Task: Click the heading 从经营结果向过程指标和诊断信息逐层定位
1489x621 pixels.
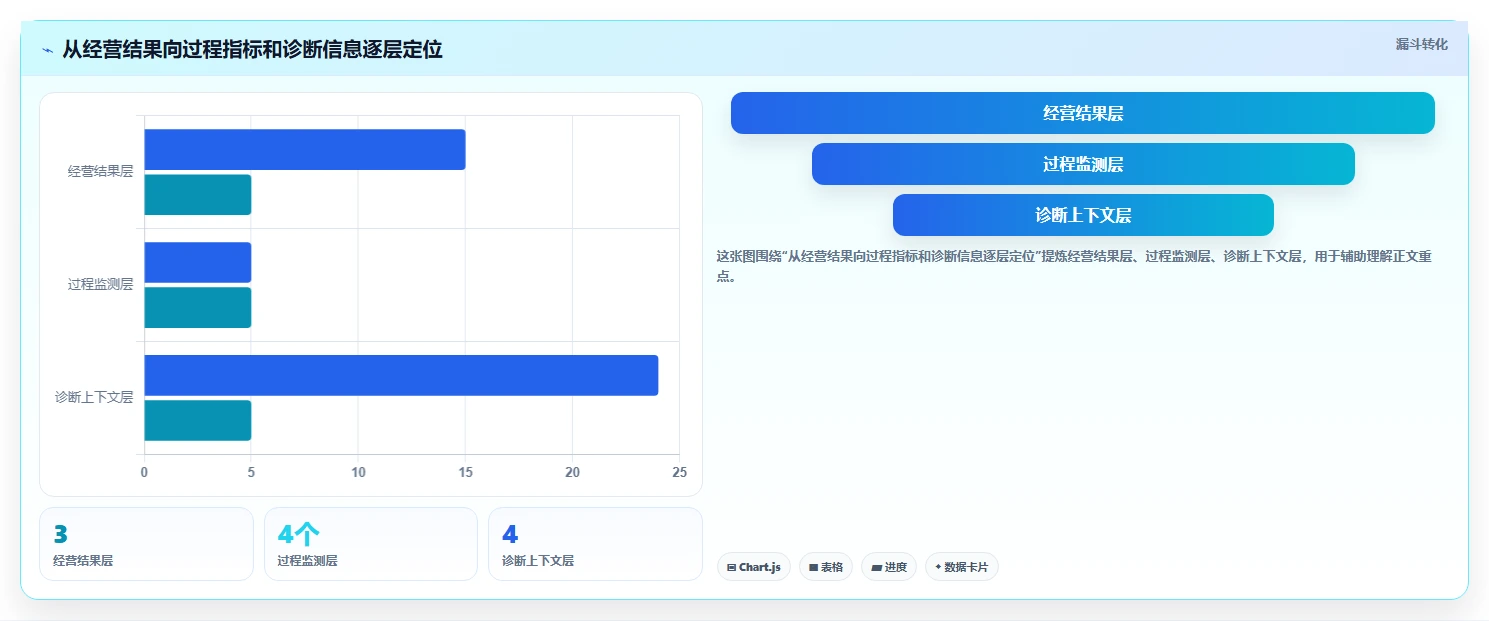Action: (252, 49)
